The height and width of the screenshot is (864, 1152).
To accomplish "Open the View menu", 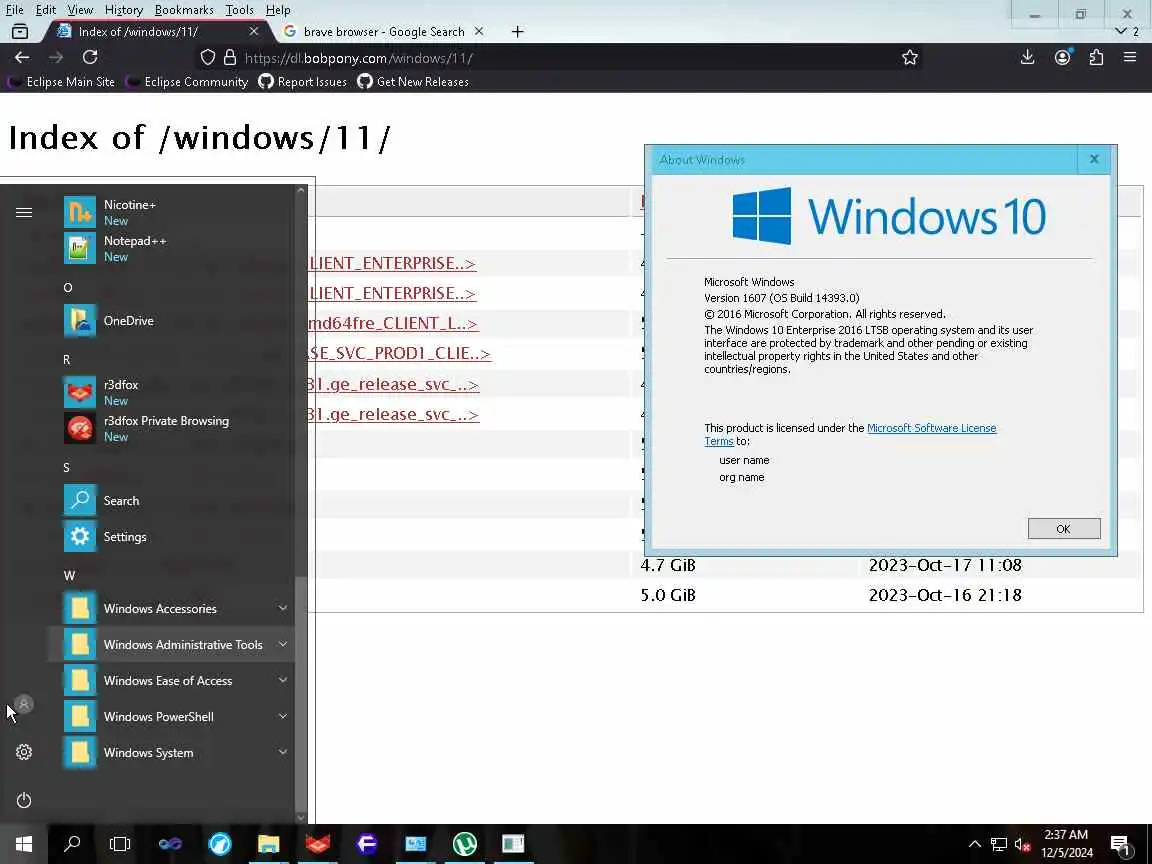I will point(80,10).
